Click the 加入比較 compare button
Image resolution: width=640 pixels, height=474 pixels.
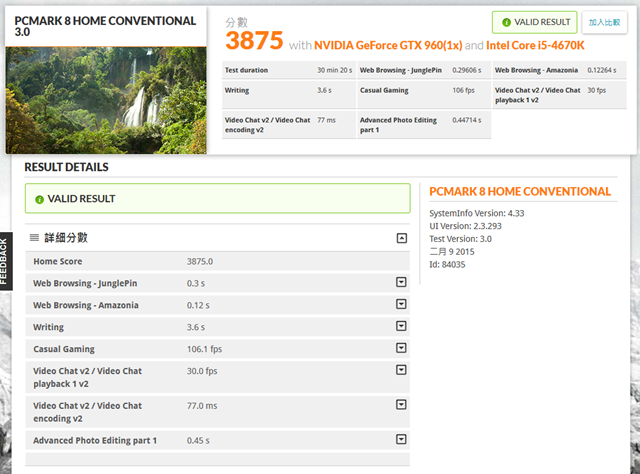[x=604, y=22]
